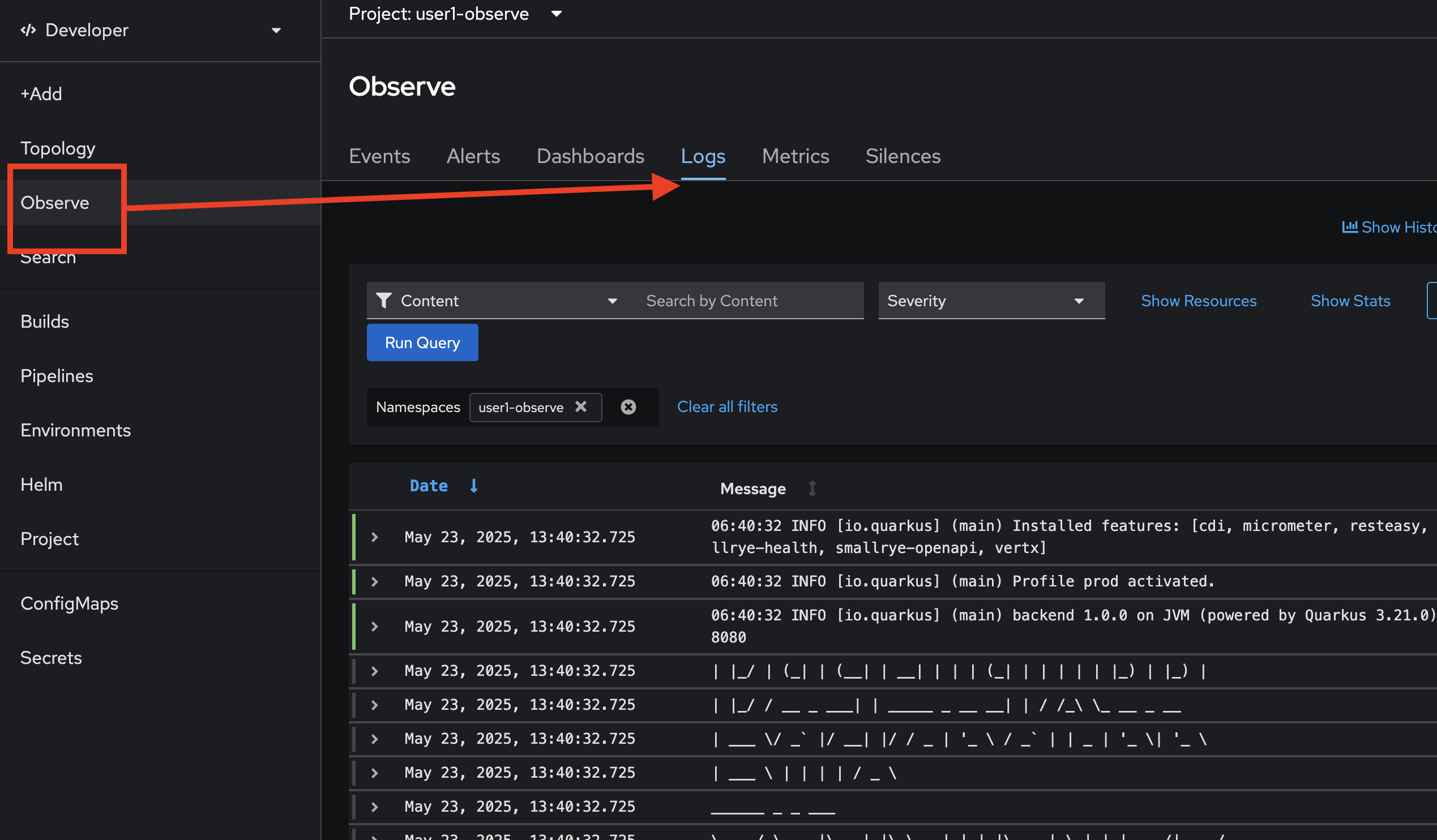1437x840 pixels.
Task: Open Project in the sidebar
Action: (x=50, y=539)
